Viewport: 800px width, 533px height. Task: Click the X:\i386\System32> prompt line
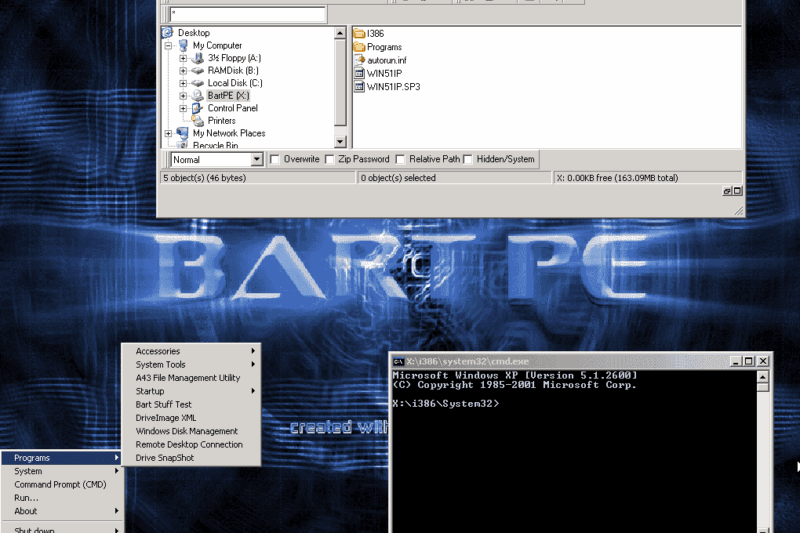point(445,404)
